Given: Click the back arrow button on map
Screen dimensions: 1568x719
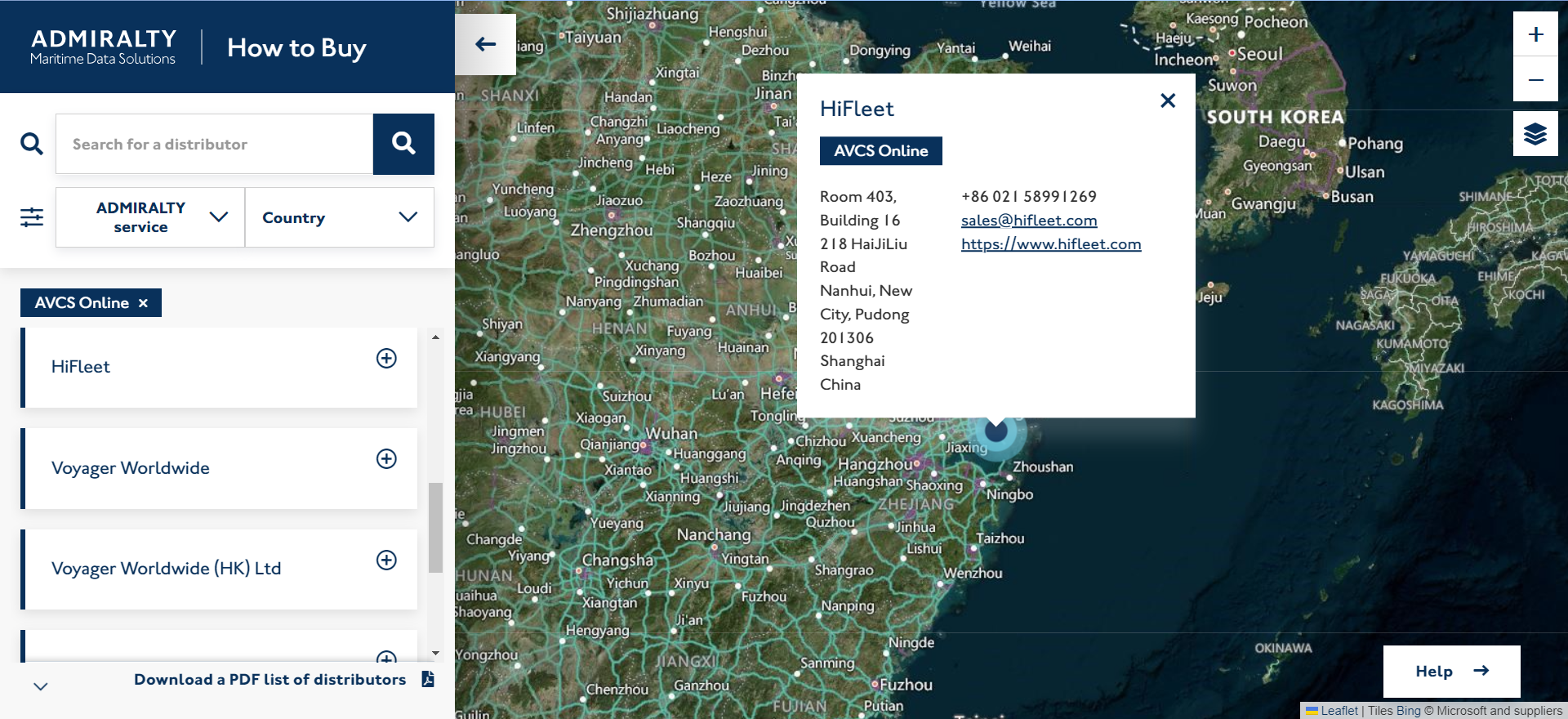Looking at the screenshot, I should click(x=485, y=44).
